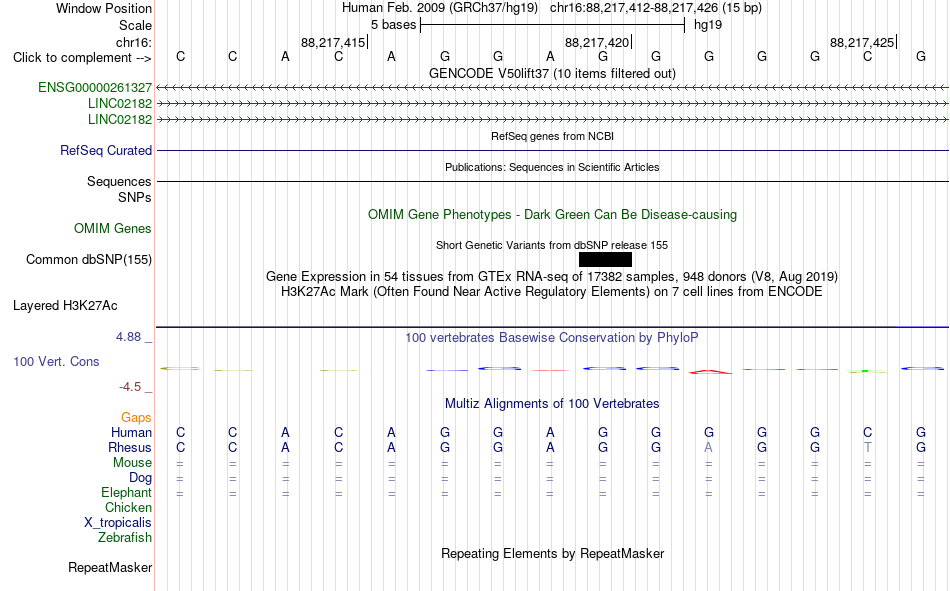Open the RefSeq Curated track label
The image size is (950, 591).
(x=106, y=150)
